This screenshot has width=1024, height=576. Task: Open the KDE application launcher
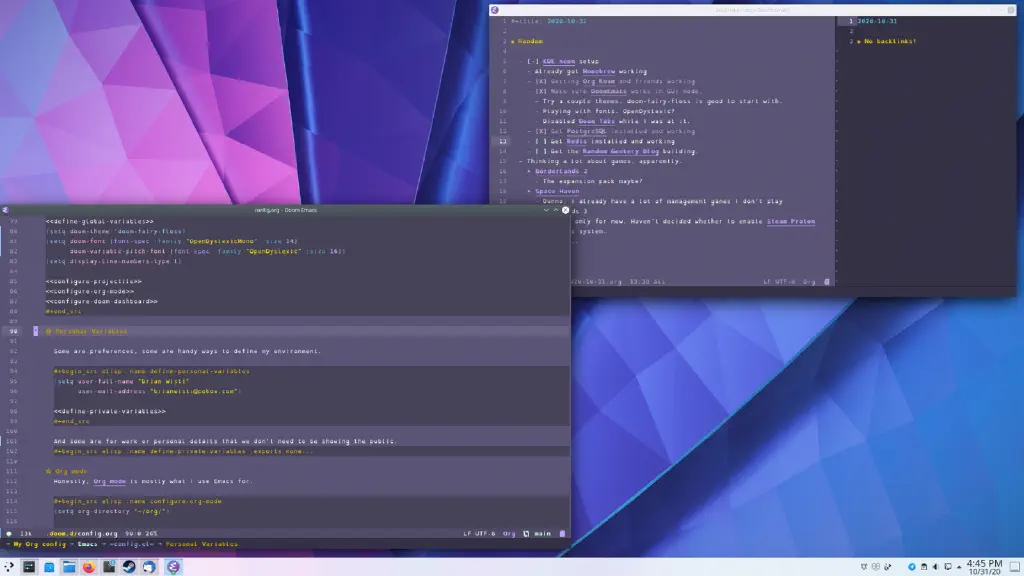(9, 567)
